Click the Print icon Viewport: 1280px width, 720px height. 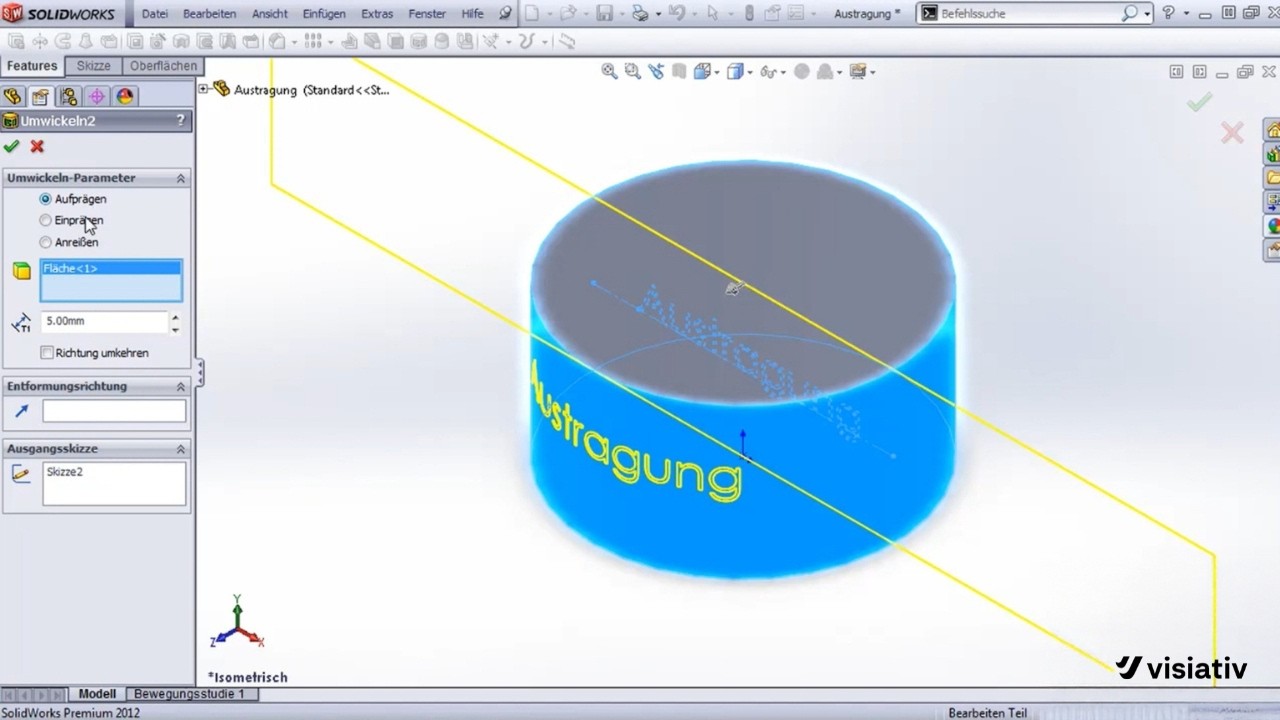pyautogui.click(x=640, y=13)
